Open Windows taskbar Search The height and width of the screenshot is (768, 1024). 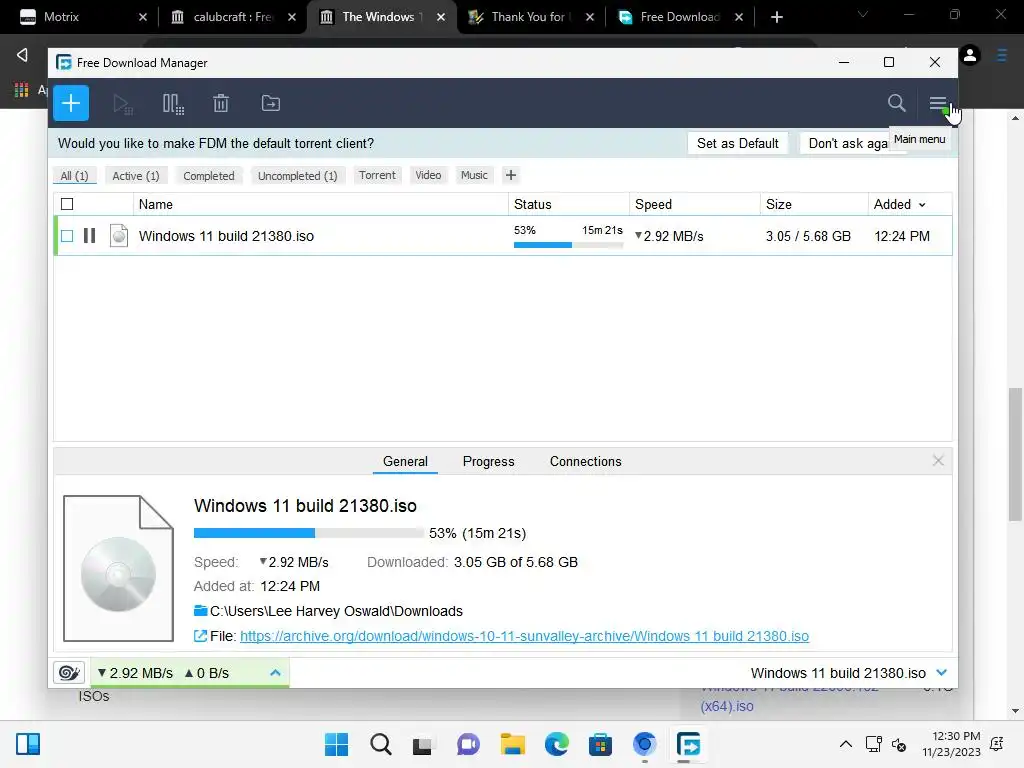click(x=380, y=744)
